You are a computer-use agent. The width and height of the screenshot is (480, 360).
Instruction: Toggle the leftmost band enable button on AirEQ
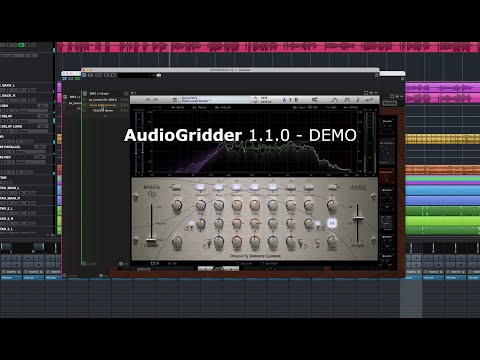(176, 187)
